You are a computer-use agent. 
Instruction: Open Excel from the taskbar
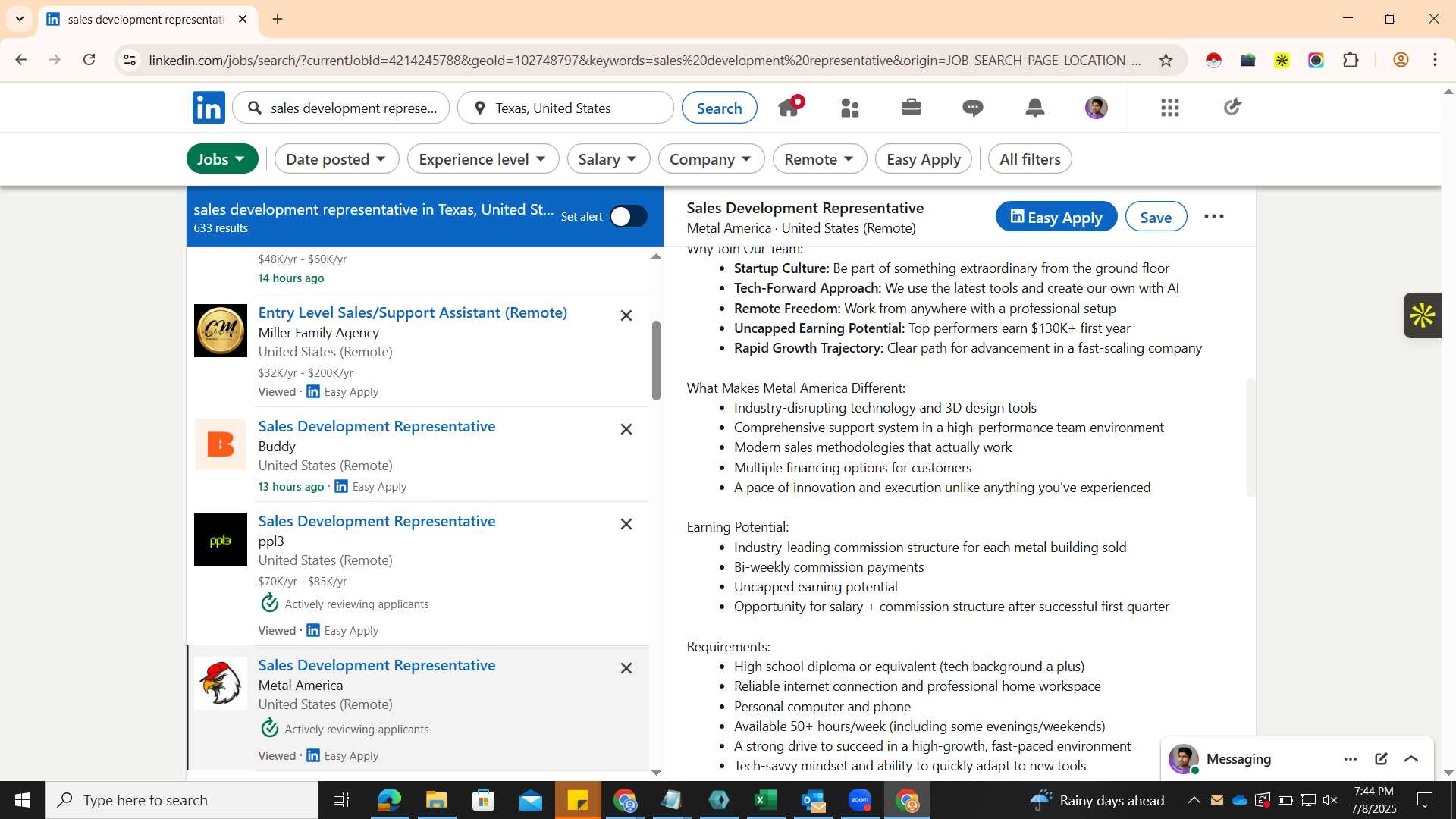(766, 800)
